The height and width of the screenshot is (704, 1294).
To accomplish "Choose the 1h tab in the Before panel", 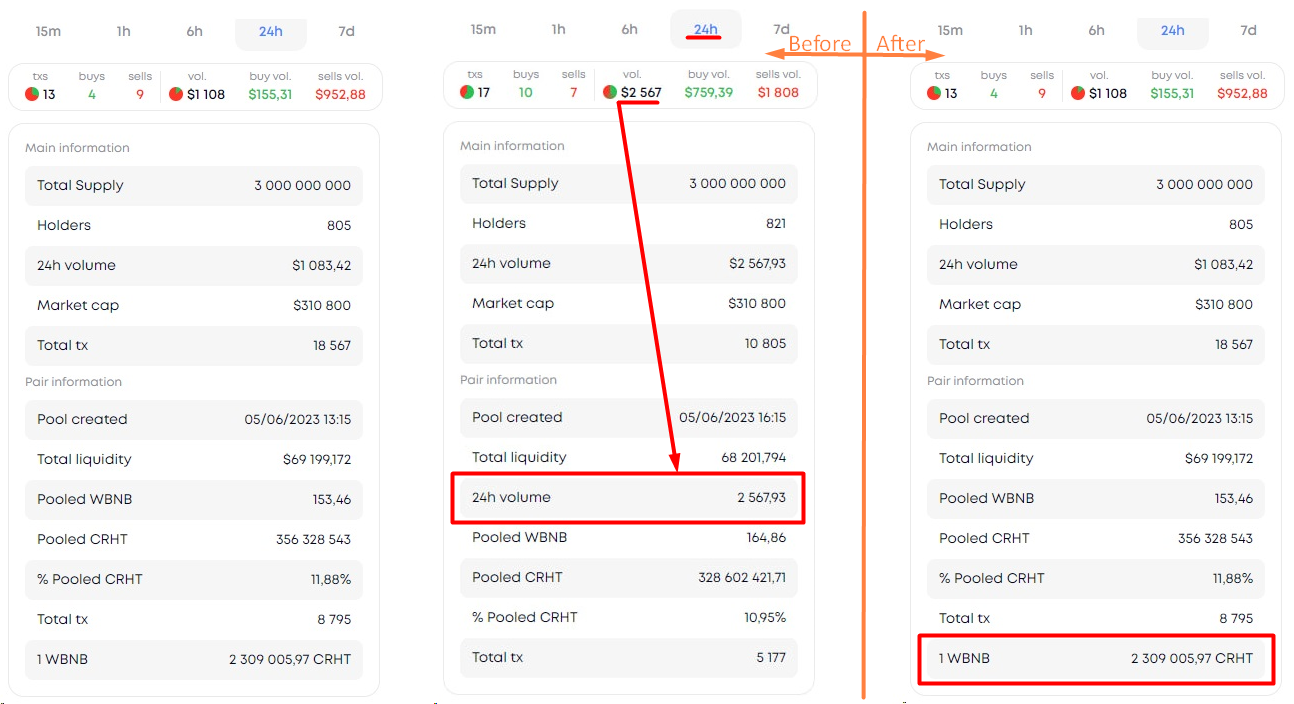I will pyautogui.click(x=558, y=29).
